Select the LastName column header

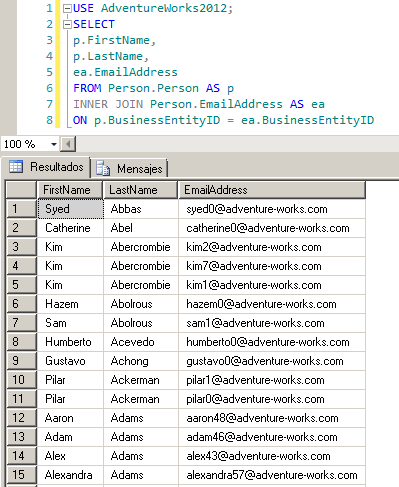pos(140,190)
